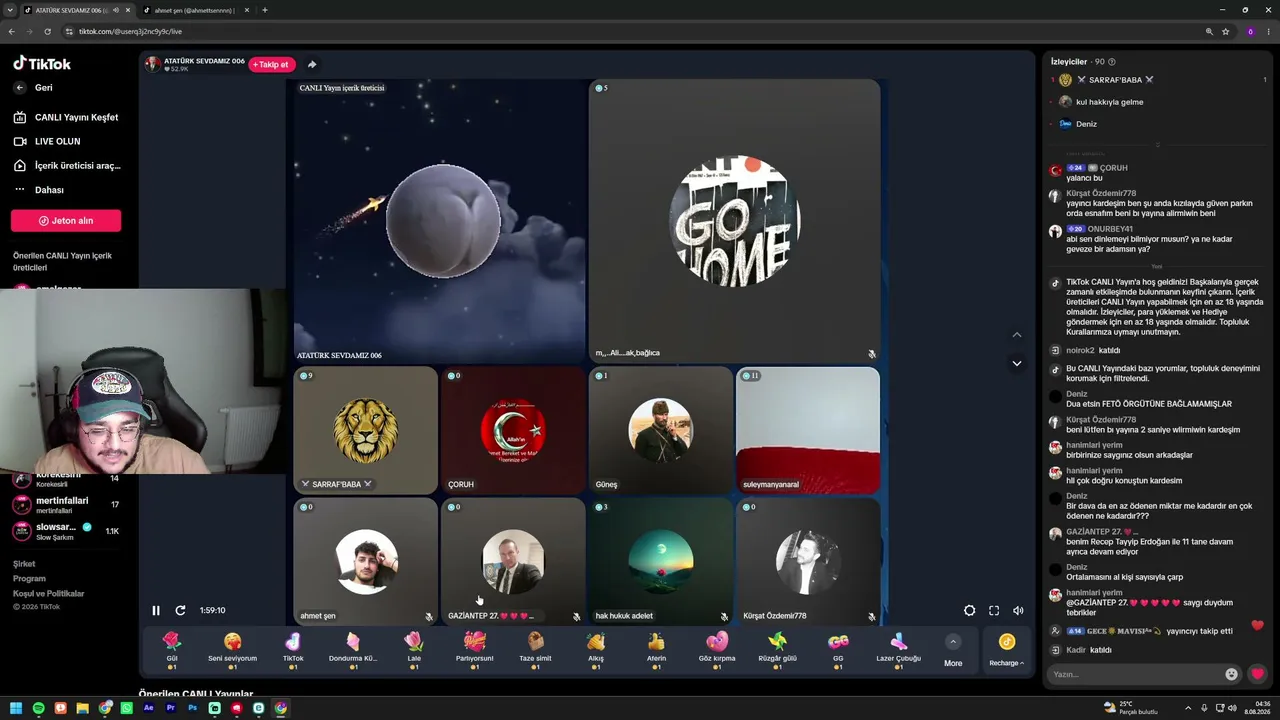The width and height of the screenshot is (1280, 720).
Task: Send the Rüzgâr gülü gift
Action: tap(777, 649)
